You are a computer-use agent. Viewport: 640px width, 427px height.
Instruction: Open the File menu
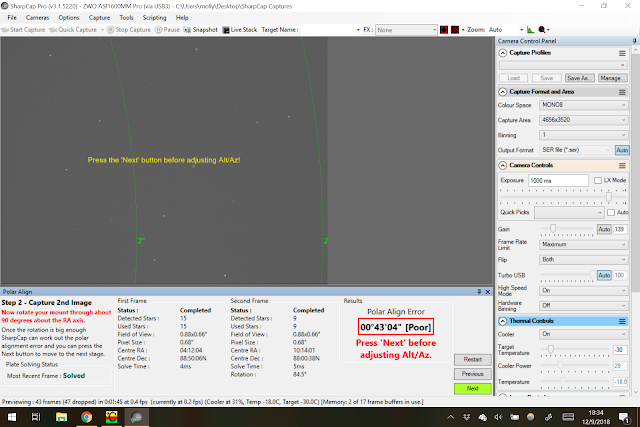[12, 18]
